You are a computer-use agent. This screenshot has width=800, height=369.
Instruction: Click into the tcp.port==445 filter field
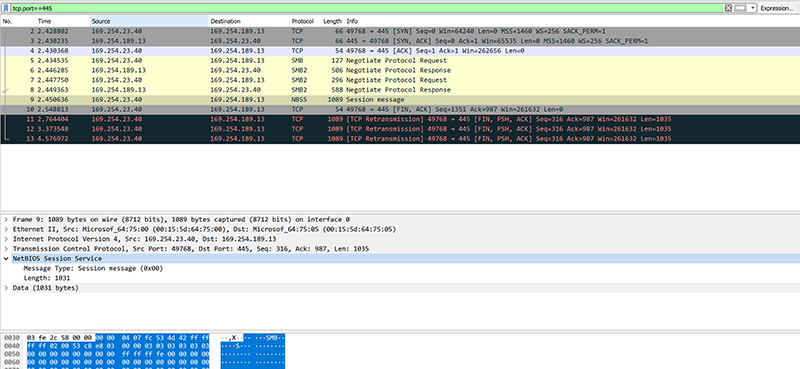pyautogui.click(x=366, y=8)
